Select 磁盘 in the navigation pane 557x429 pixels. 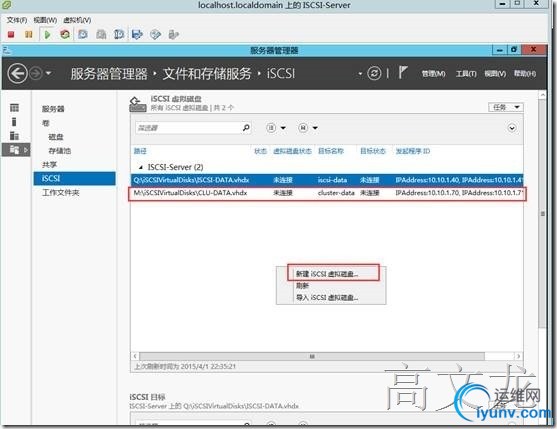click(55, 137)
